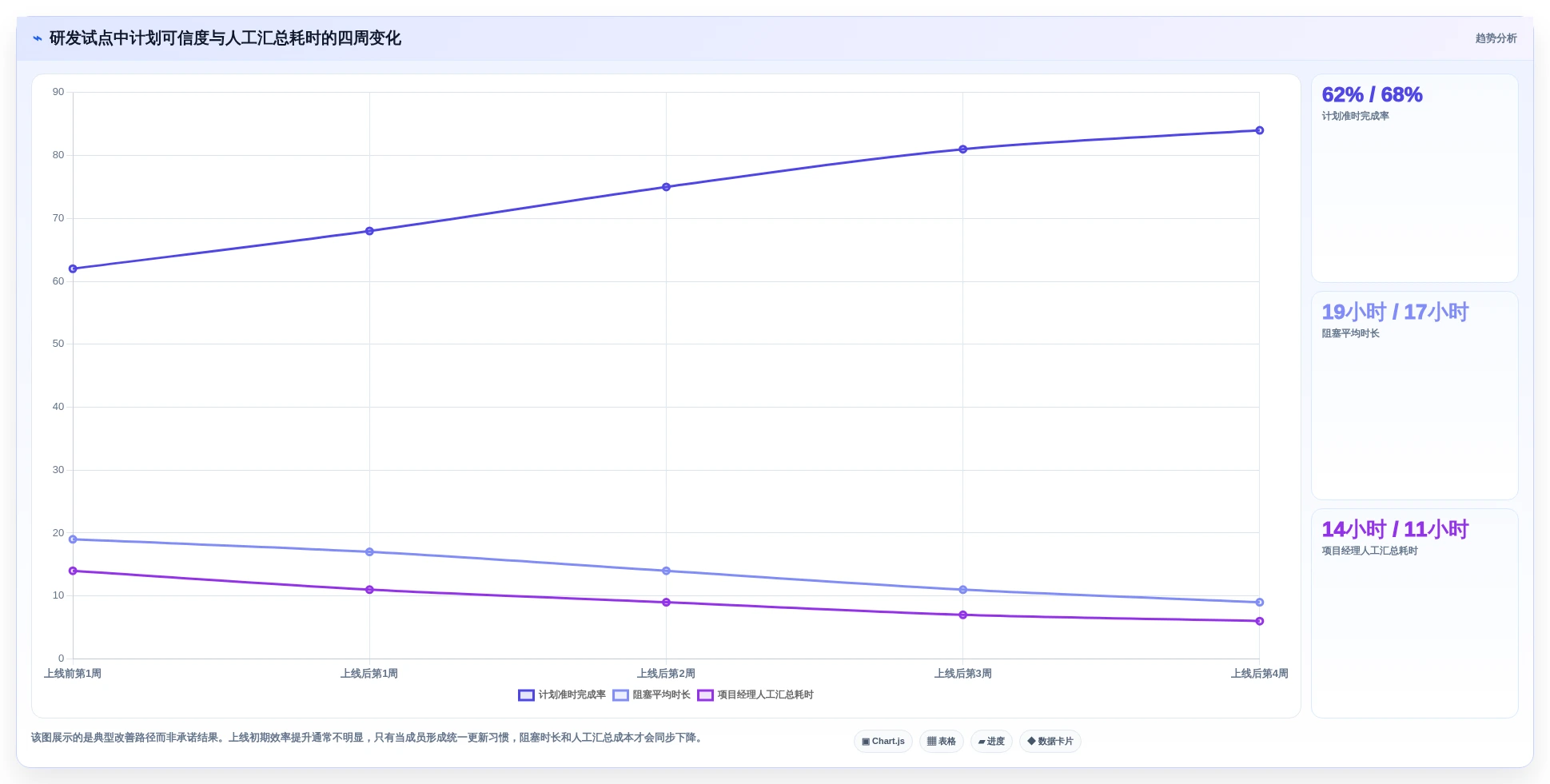Screen dimensions: 1550x784
Task: Click the 19小时 / 17小时 阻塞平均时长 card
Action: coord(1414,396)
